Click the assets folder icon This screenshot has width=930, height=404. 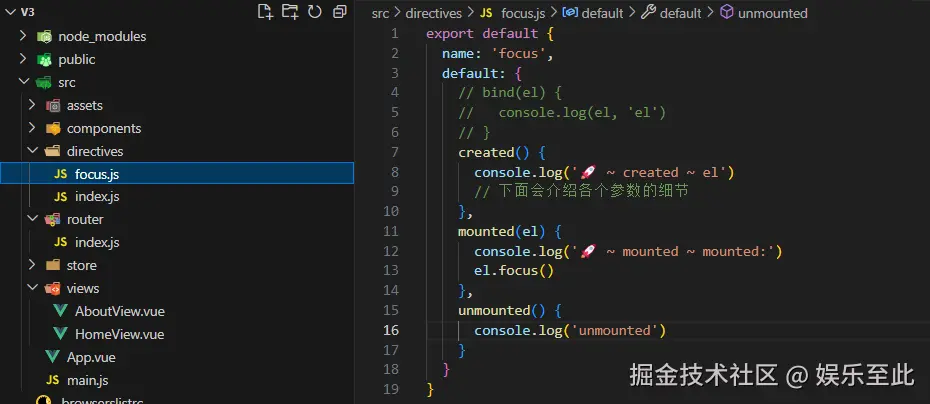coord(53,106)
